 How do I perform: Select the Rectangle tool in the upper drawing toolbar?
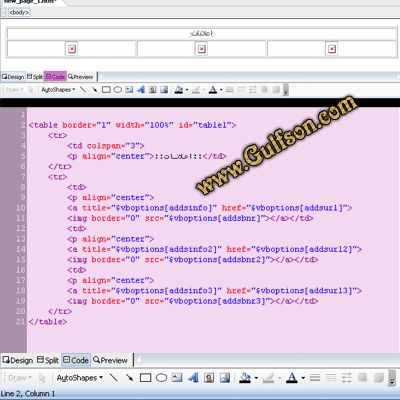coord(106,90)
